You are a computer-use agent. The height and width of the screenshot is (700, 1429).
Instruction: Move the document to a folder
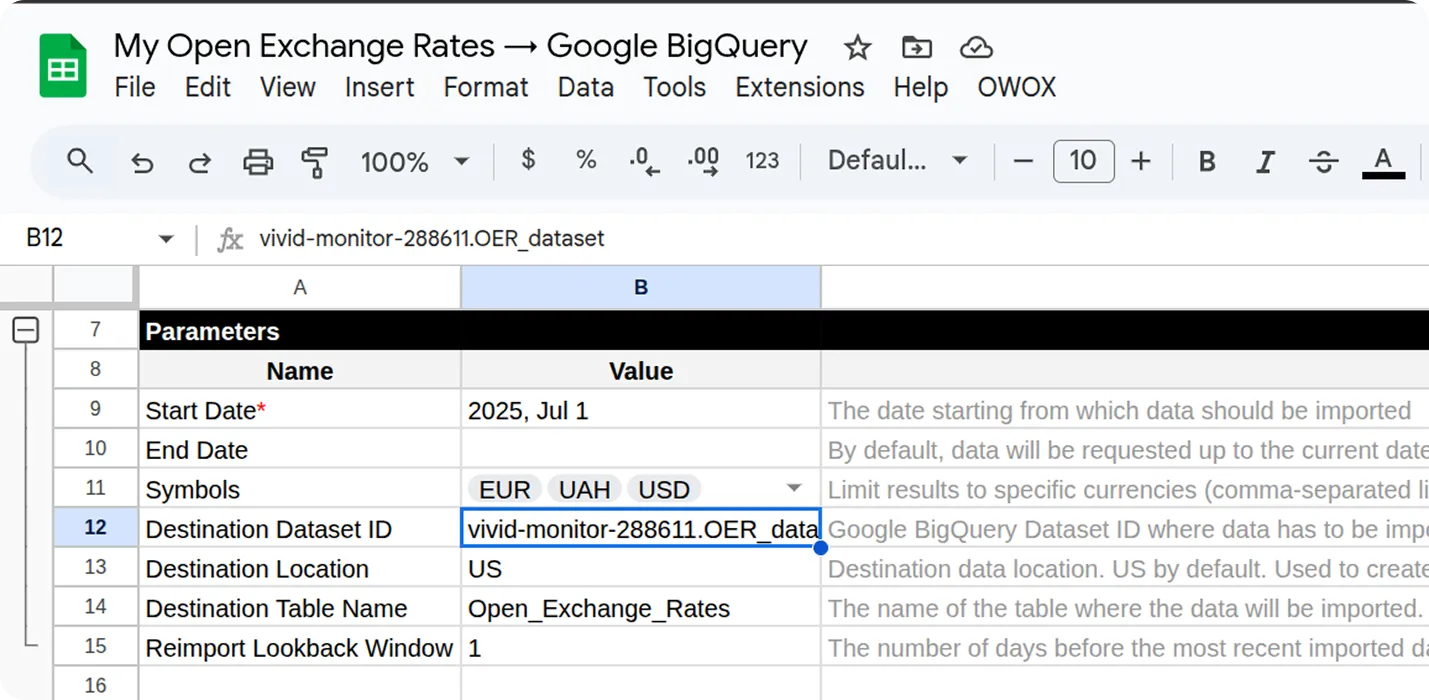pos(916,47)
